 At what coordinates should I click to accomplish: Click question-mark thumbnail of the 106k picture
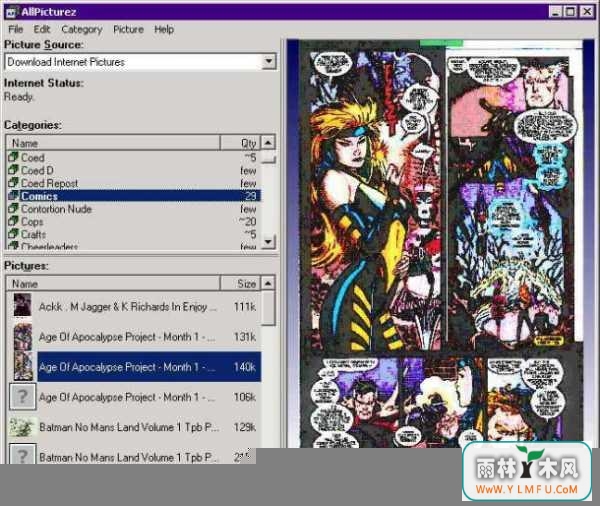click(23, 397)
